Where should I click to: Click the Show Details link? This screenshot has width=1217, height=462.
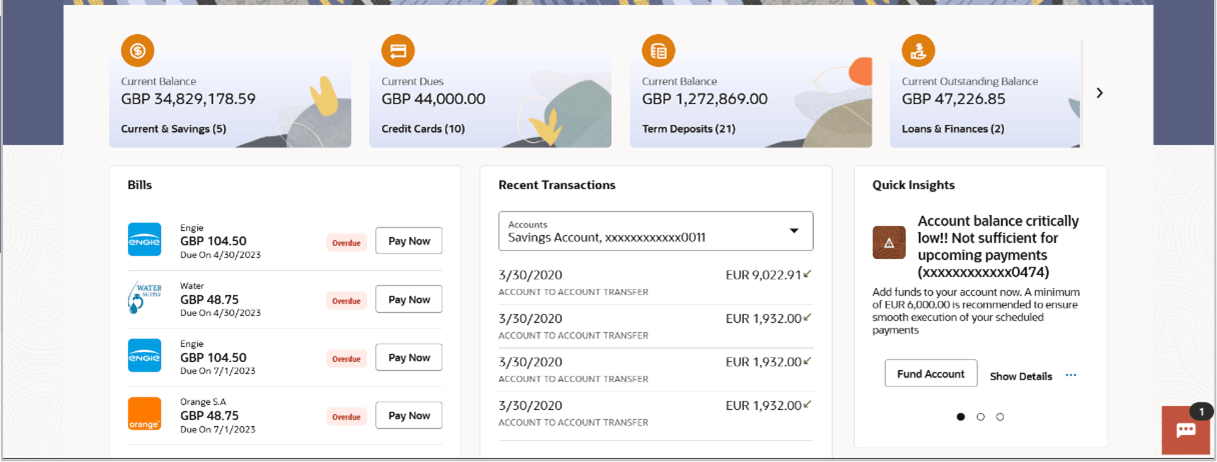pos(1021,376)
